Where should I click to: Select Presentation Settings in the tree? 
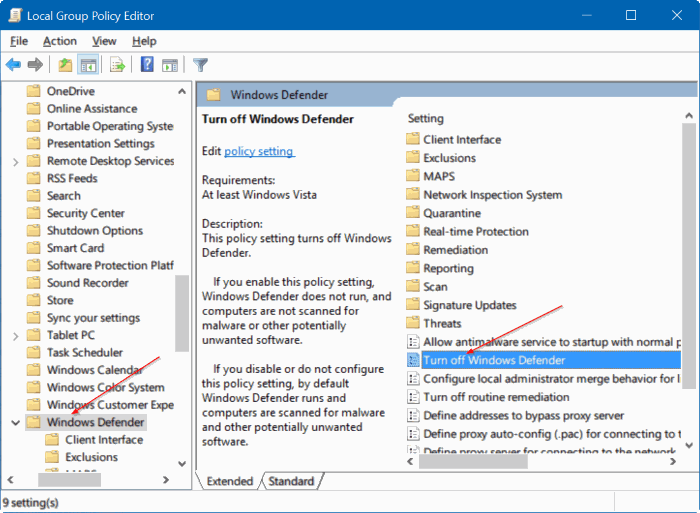pyautogui.click(x=101, y=143)
